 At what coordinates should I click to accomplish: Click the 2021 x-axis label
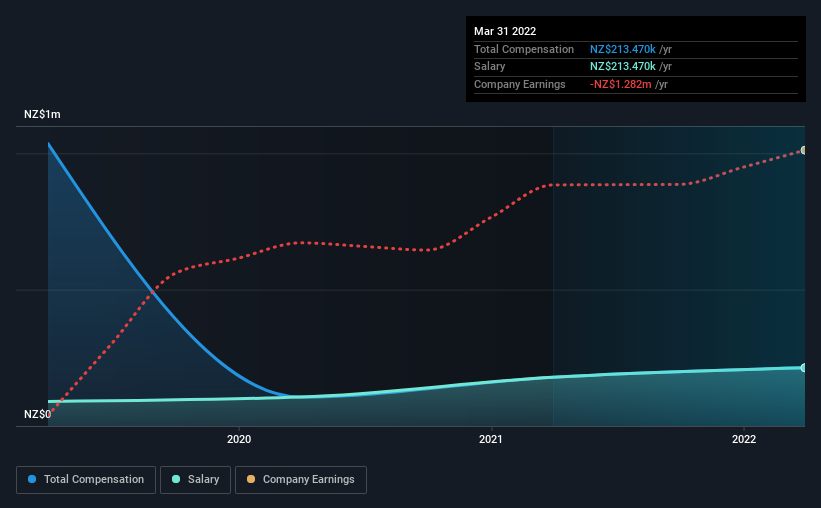tap(491, 439)
